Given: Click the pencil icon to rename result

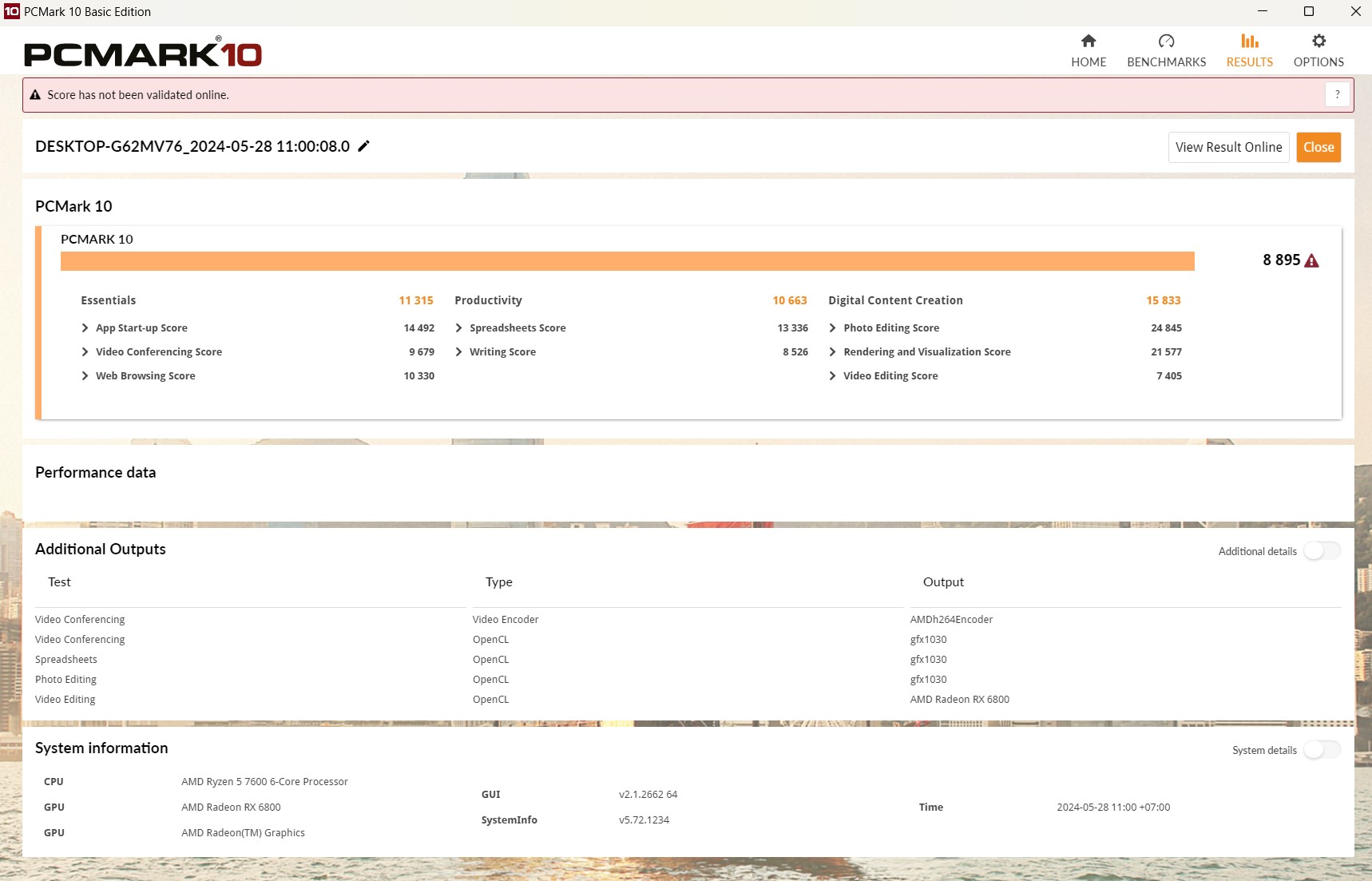Looking at the screenshot, I should coord(363,146).
